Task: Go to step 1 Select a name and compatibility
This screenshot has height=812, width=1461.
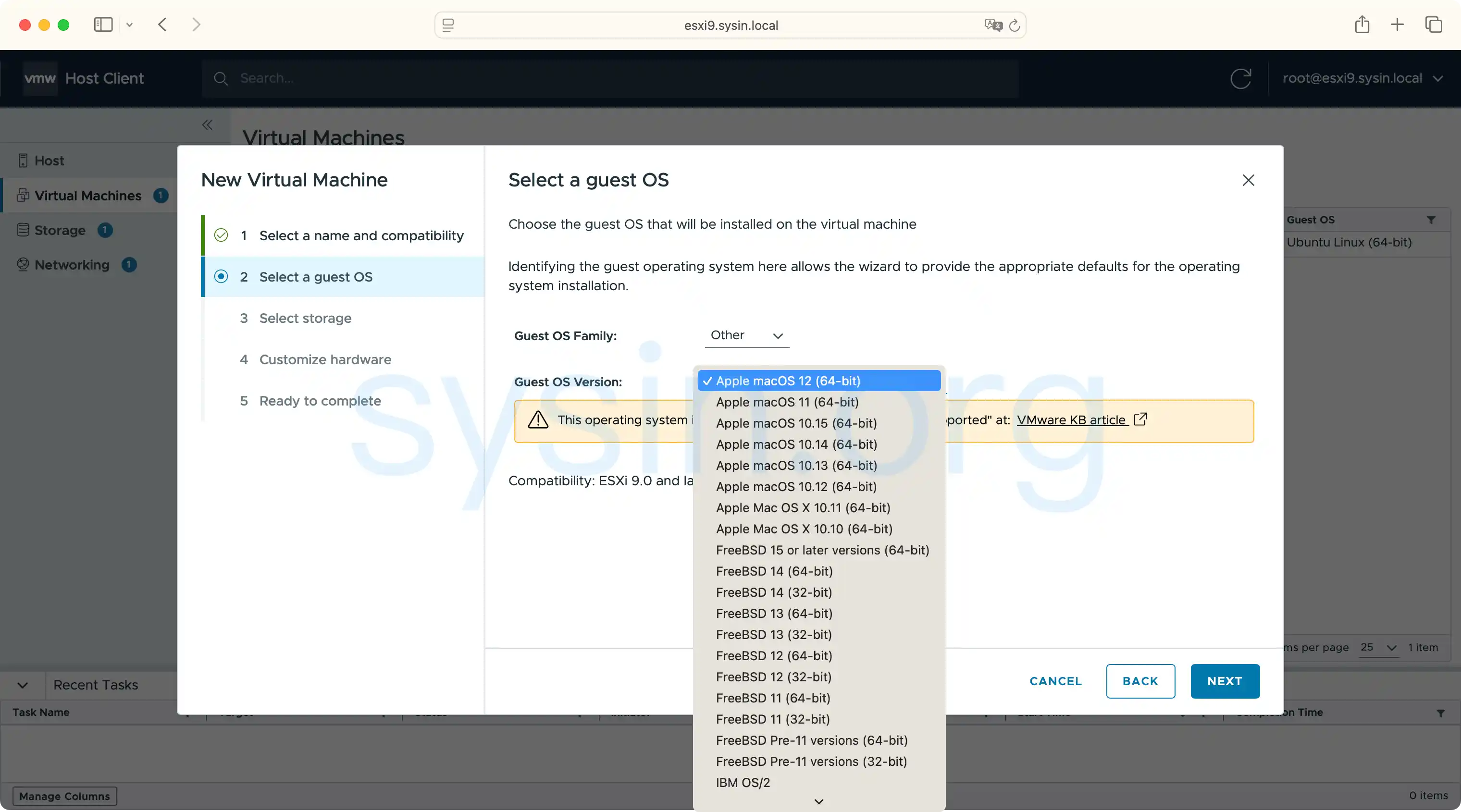Action: click(x=344, y=235)
